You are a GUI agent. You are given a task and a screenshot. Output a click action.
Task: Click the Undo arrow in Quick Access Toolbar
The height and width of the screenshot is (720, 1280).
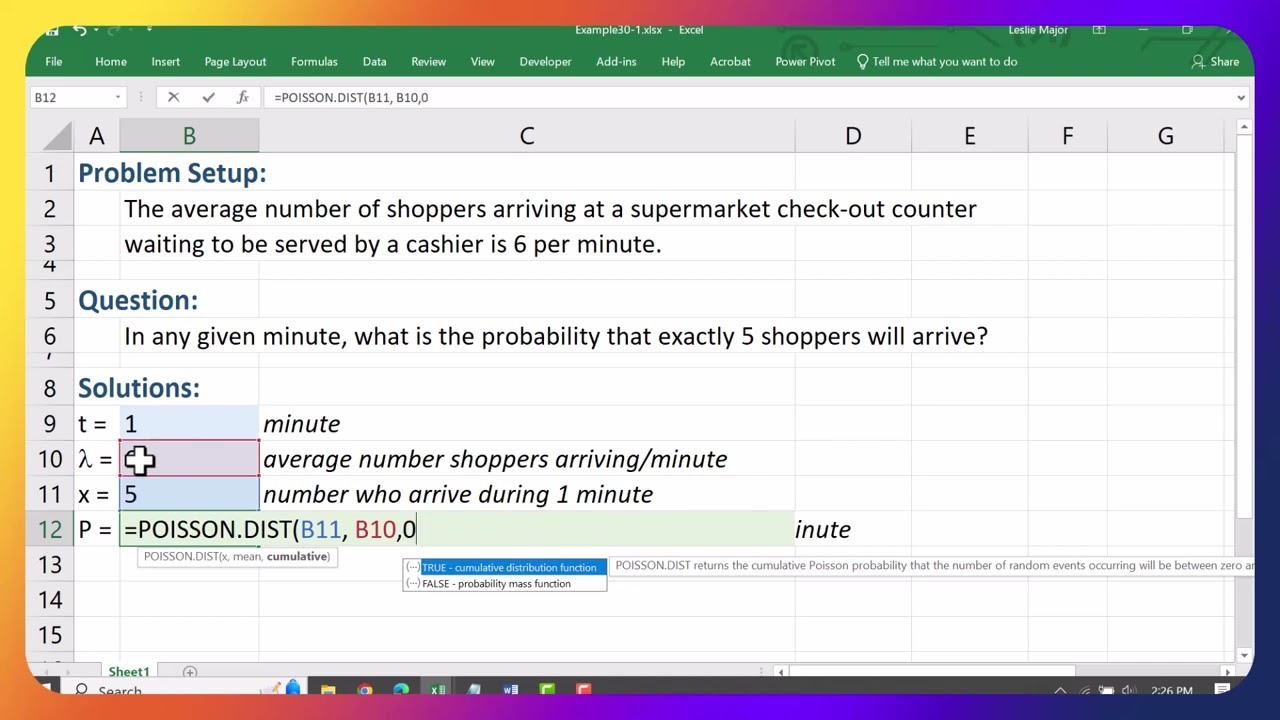tap(80, 30)
